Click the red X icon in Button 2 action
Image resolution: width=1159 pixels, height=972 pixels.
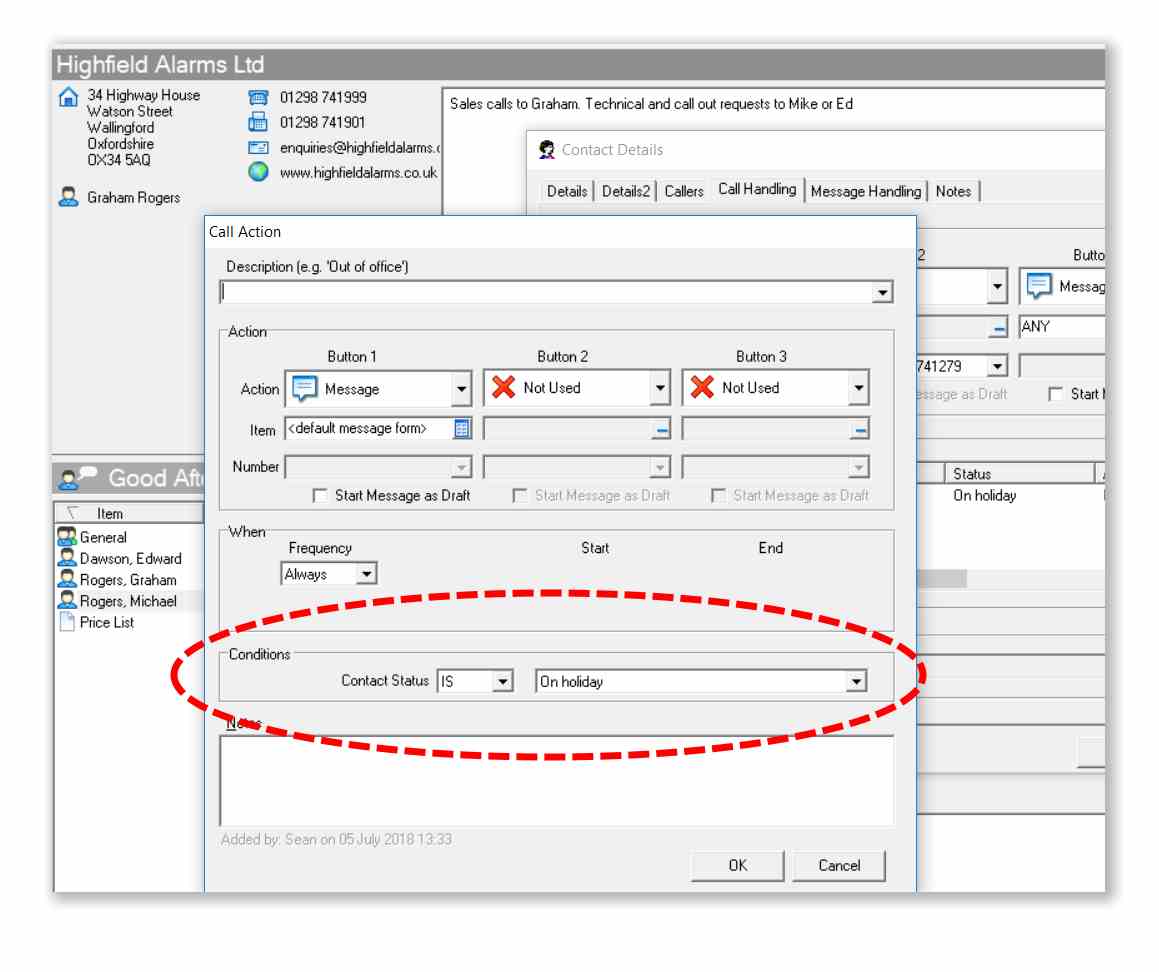(503, 387)
